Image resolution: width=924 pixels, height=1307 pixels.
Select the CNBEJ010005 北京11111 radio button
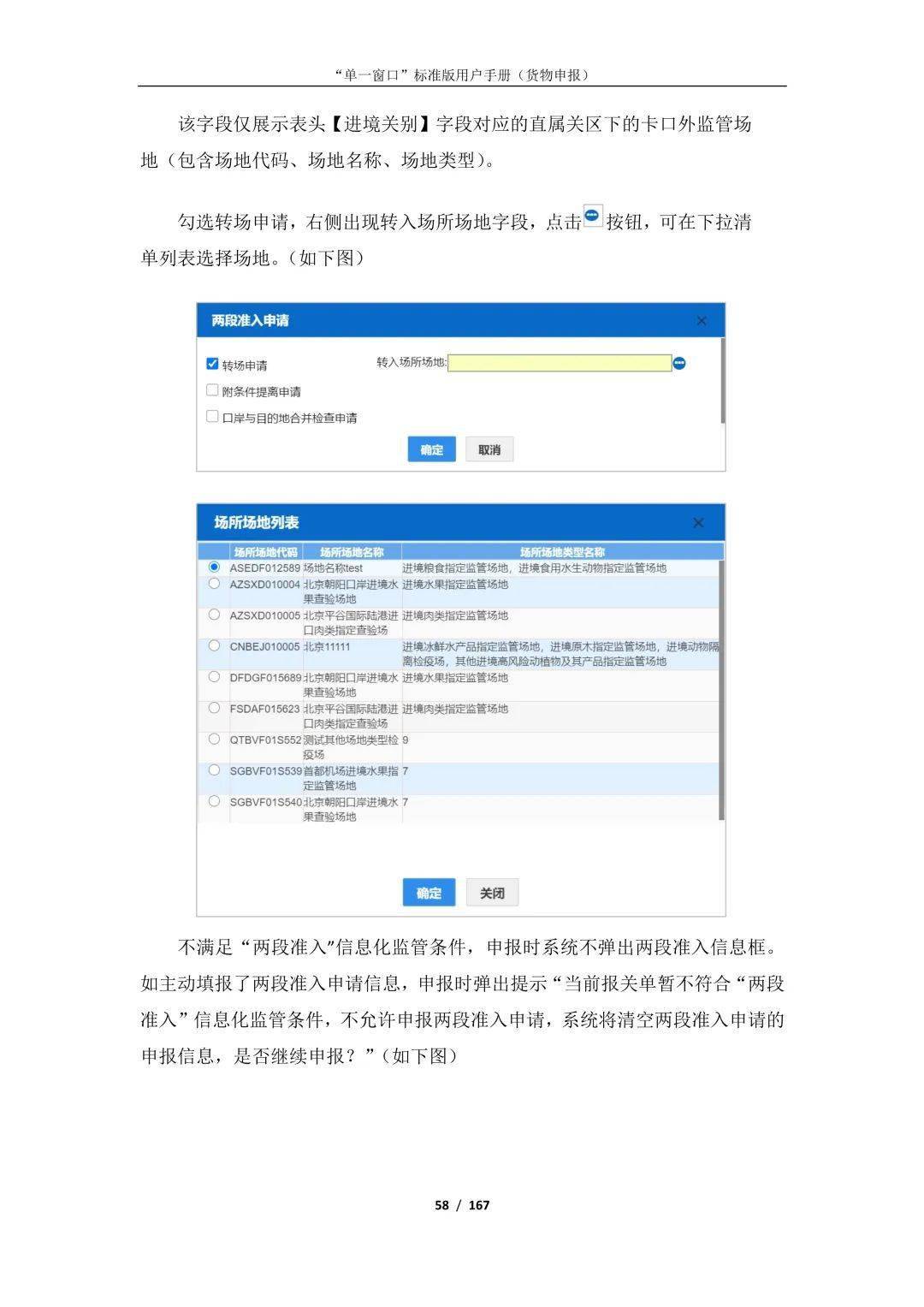pos(214,646)
